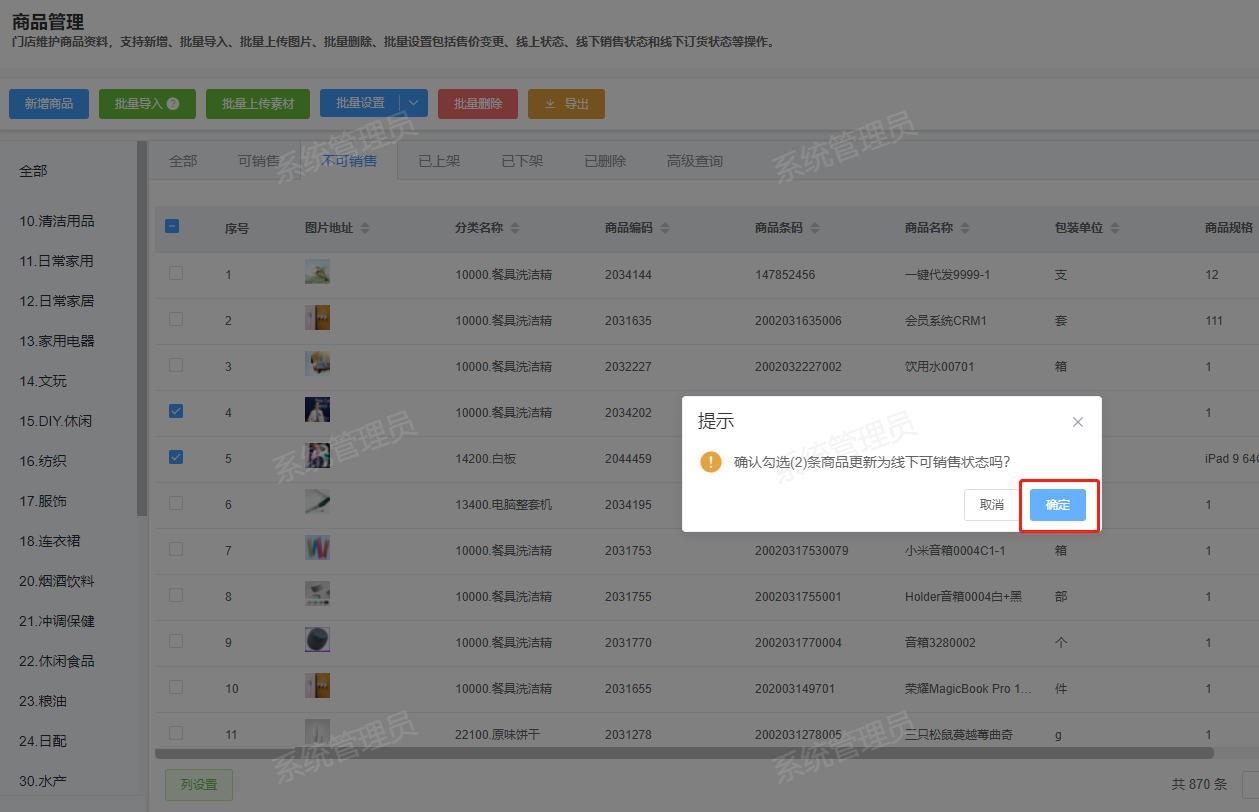
Task: Open the 批量导入 help question icon
Action: (x=173, y=104)
